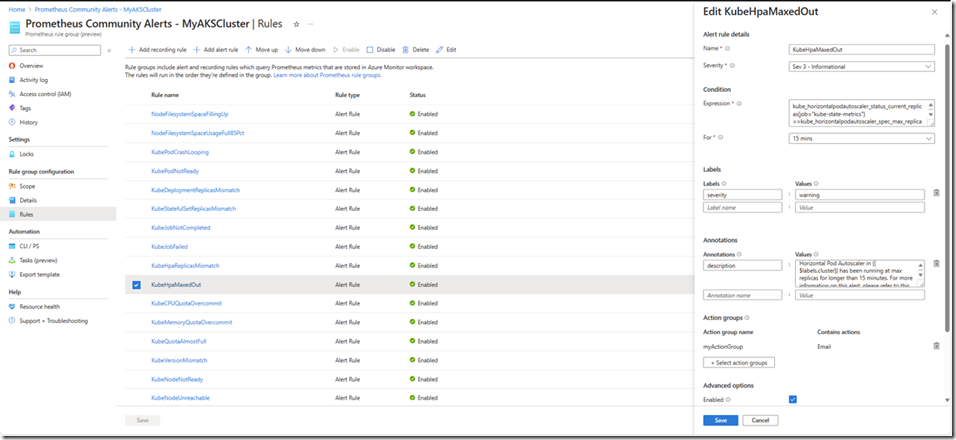Click Select action groups button
956x440 pixels.
tap(739, 363)
